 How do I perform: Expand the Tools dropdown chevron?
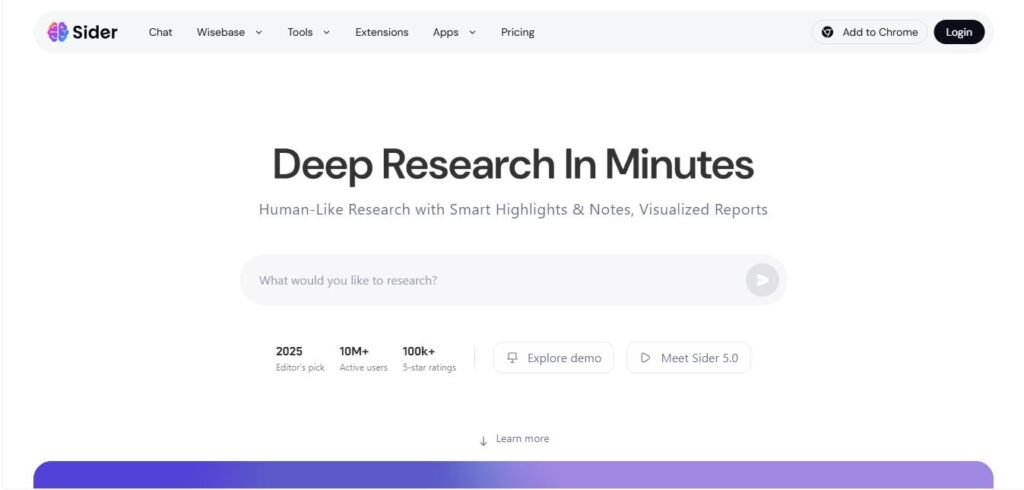click(326, 32)
